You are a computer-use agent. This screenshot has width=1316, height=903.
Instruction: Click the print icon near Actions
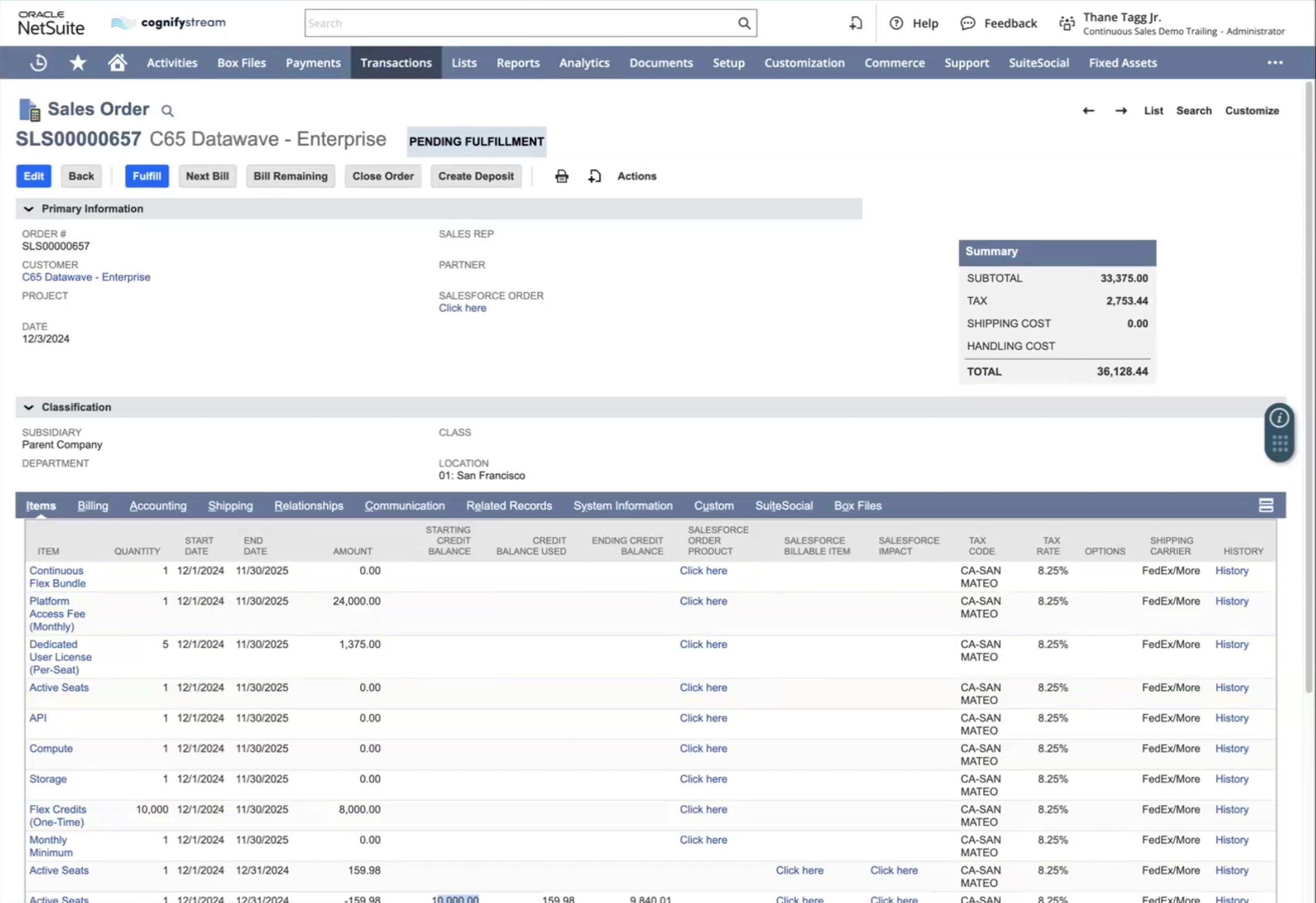(561, 177)
